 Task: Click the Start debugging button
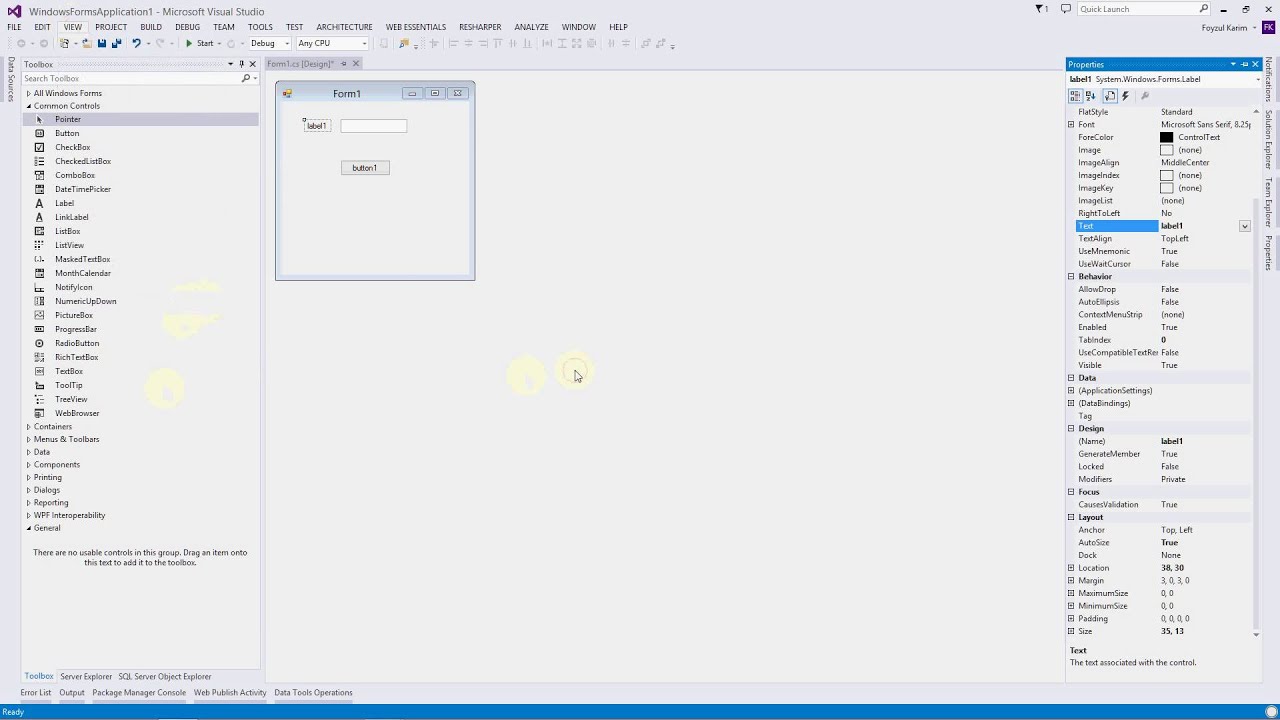pyautogui.click(x=199, y=43)
